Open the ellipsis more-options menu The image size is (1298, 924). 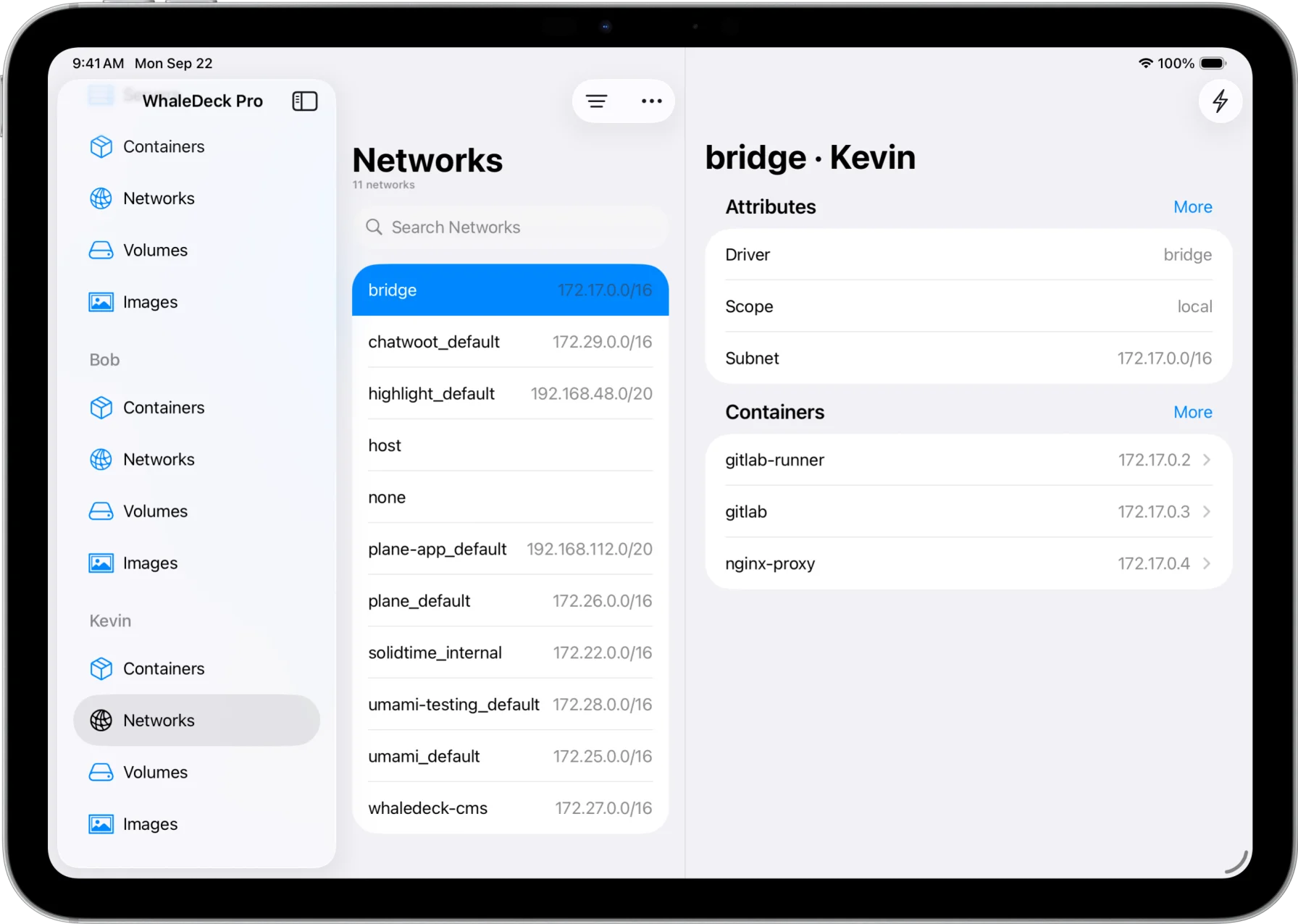click(x=651, y=101)
